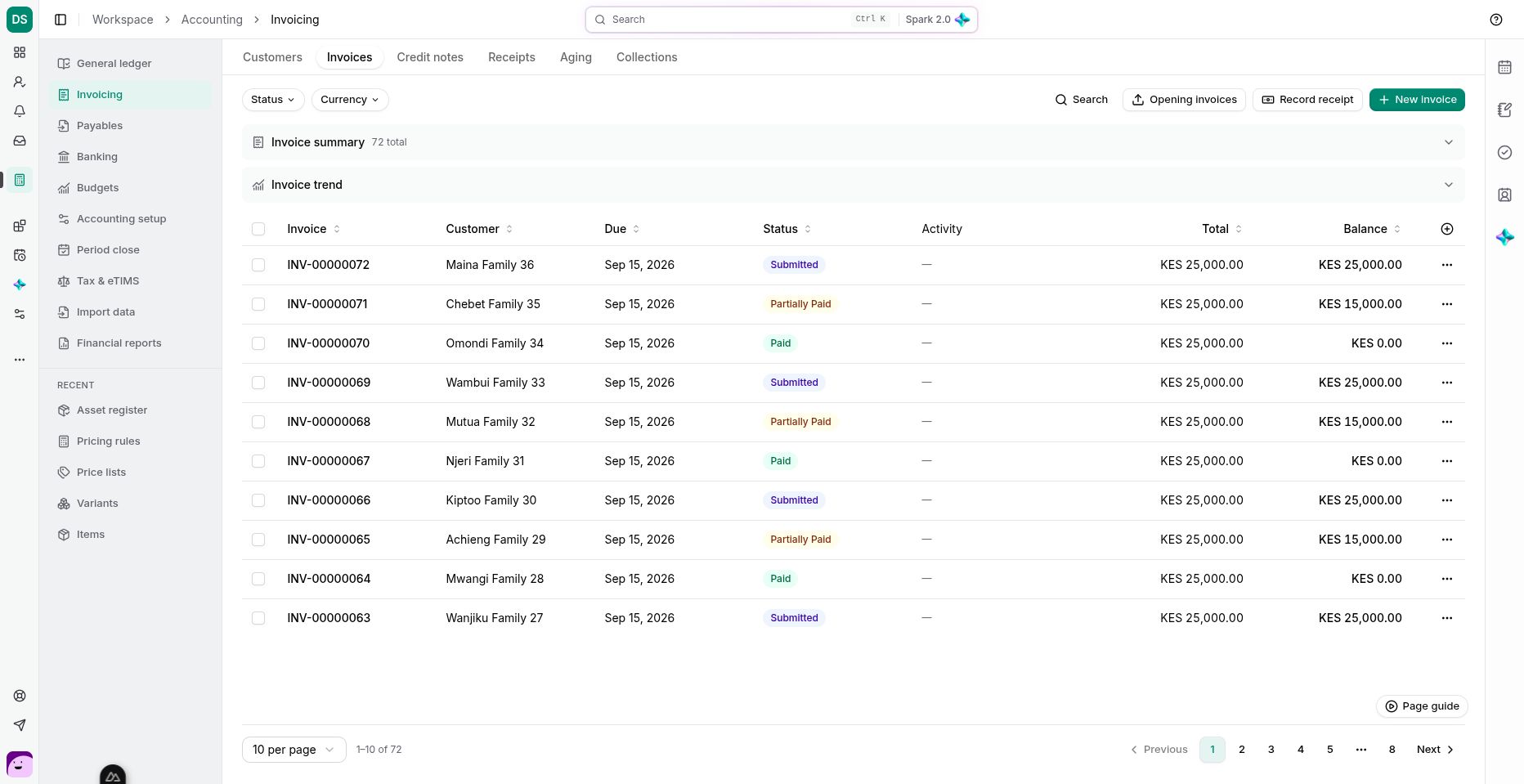This screenshot has height=784, width=1524.
Task: Open the support lifebuoy icon in left rail
Action: tap(20, 696)
